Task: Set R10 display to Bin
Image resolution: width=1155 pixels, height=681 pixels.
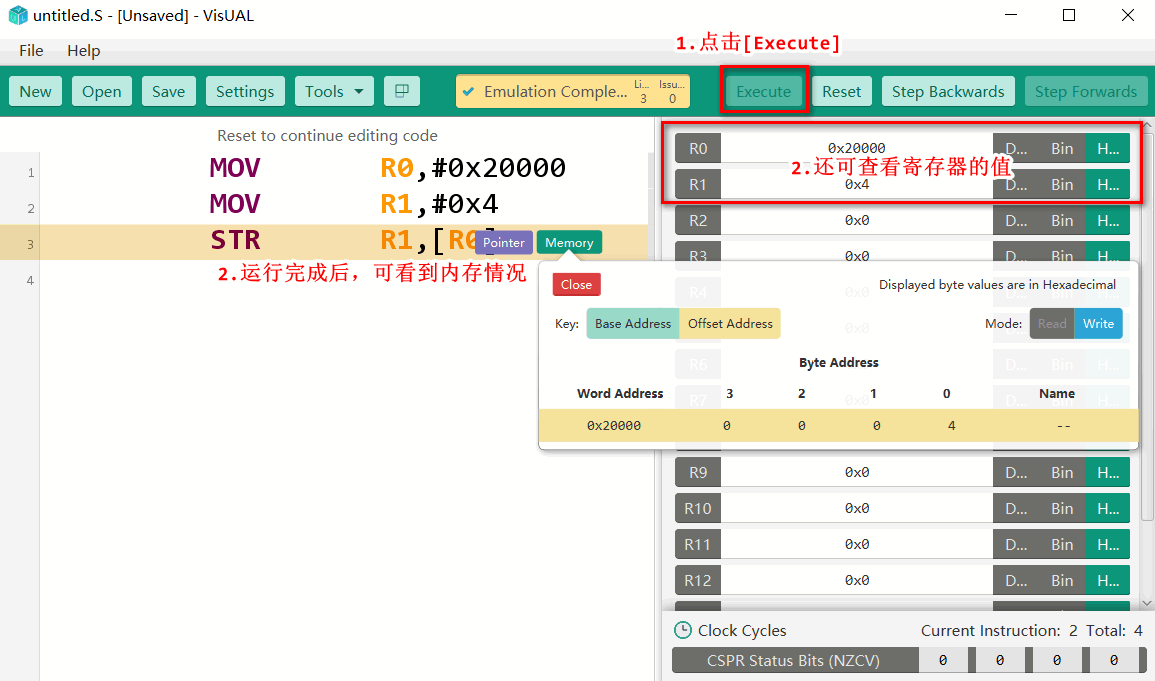Action: (x=1061, y=508)
